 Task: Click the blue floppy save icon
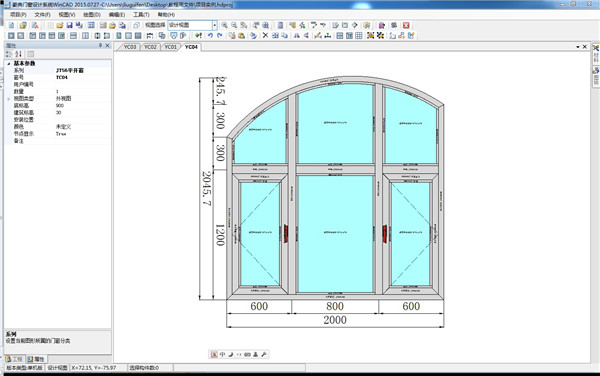tap(69, 25)
